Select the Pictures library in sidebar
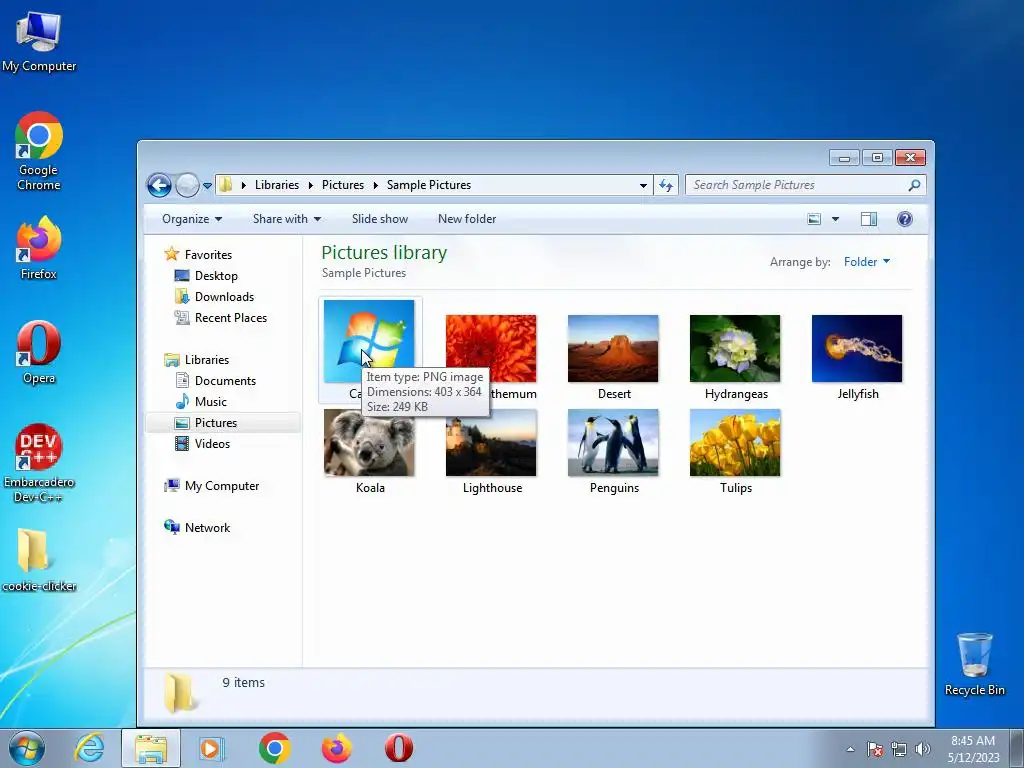The image size is (1024, 768). (222, 423)
